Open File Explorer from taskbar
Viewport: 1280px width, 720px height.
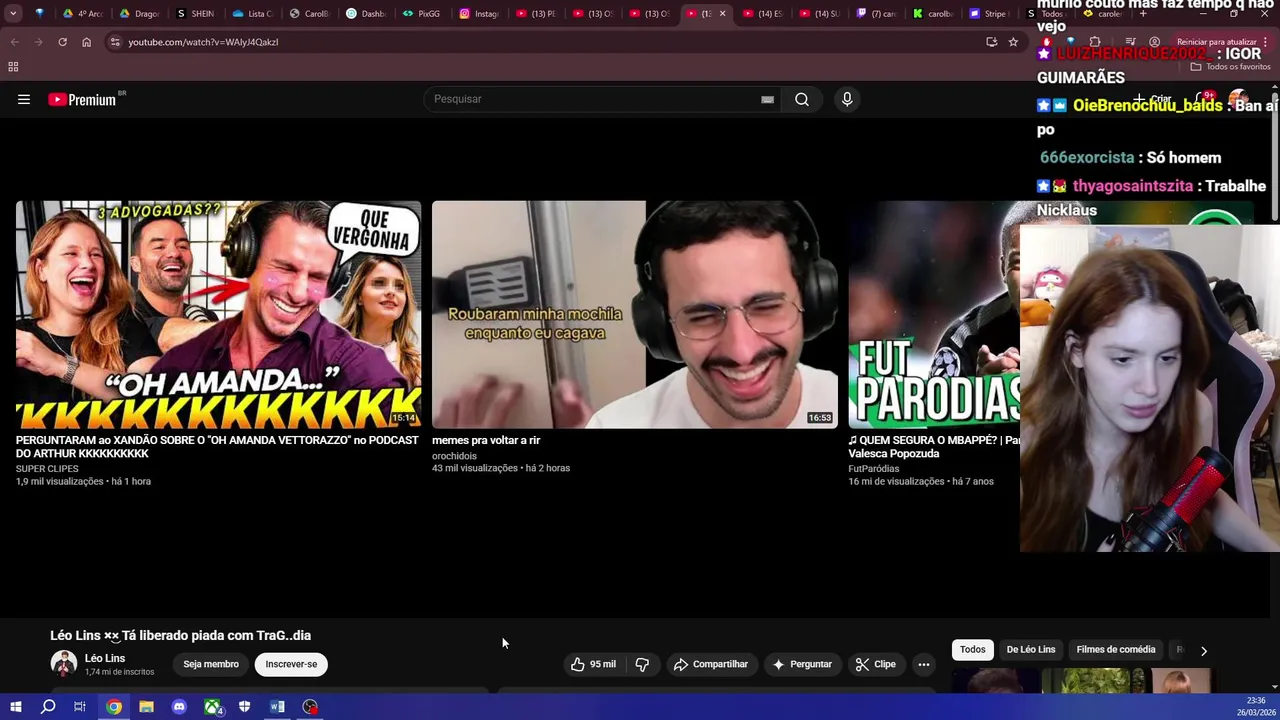146,707
